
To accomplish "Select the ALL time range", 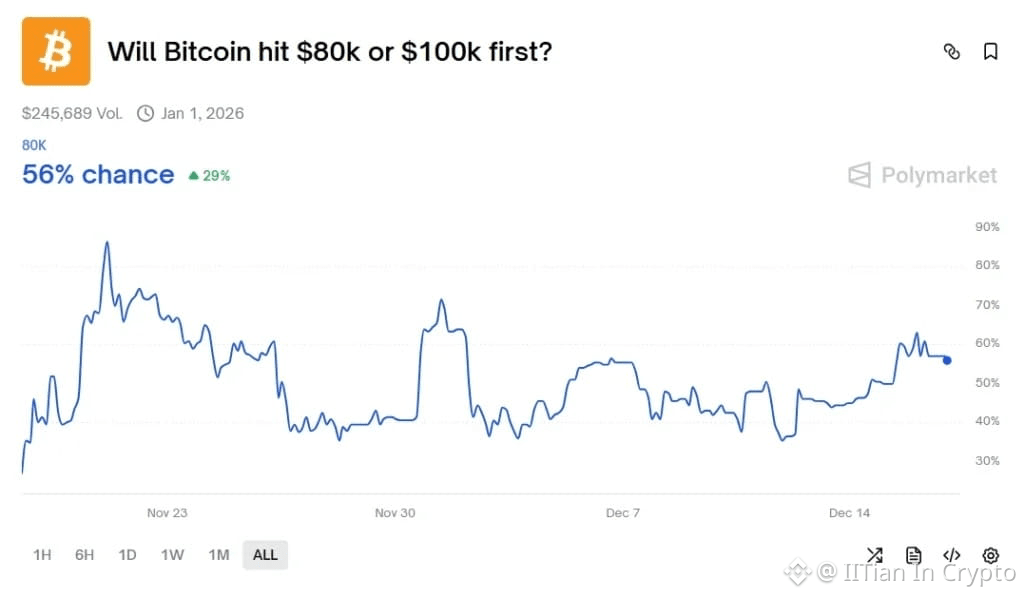I will pos(265,554).
